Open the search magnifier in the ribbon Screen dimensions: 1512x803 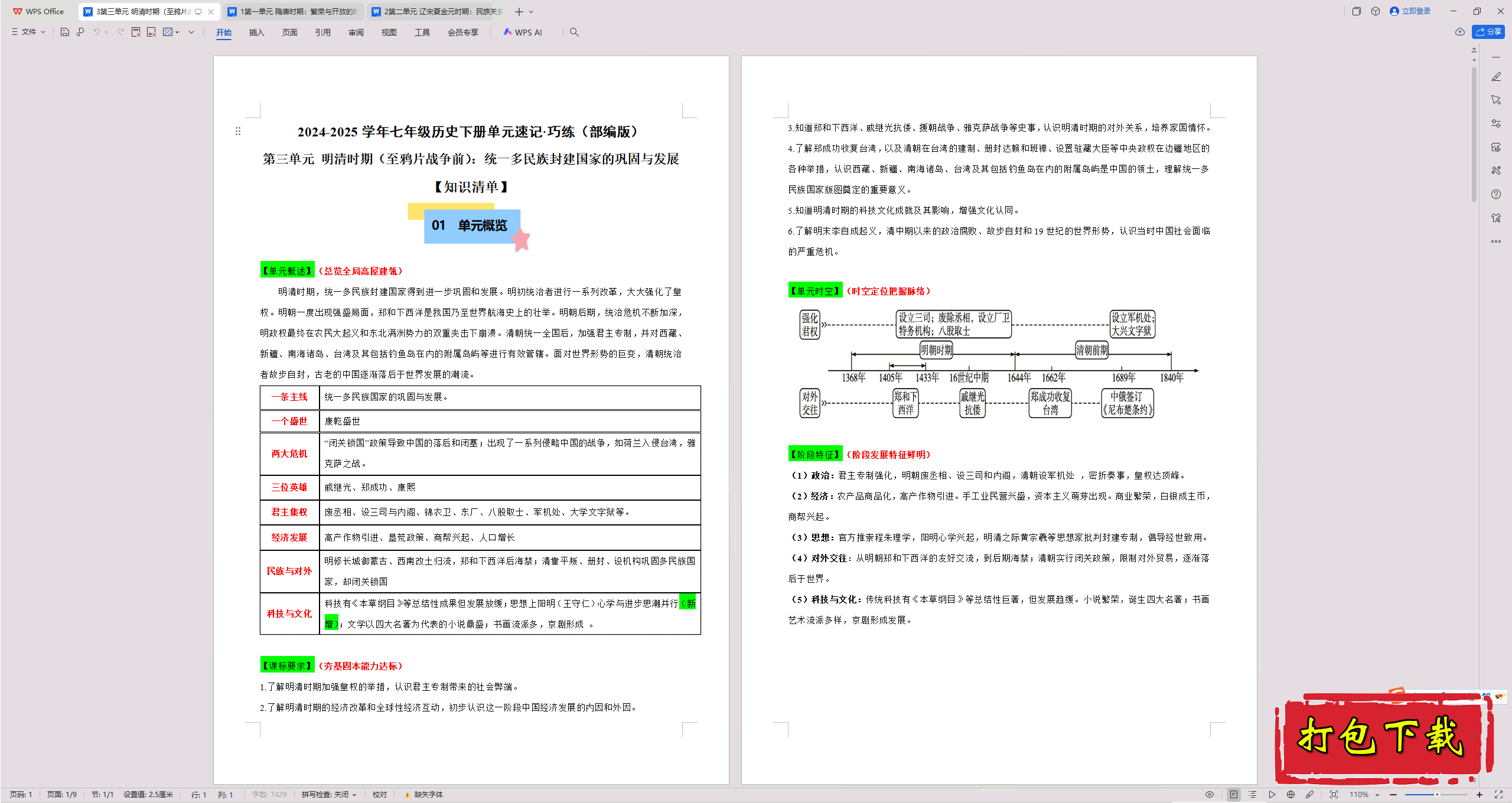tap(574, 32)
